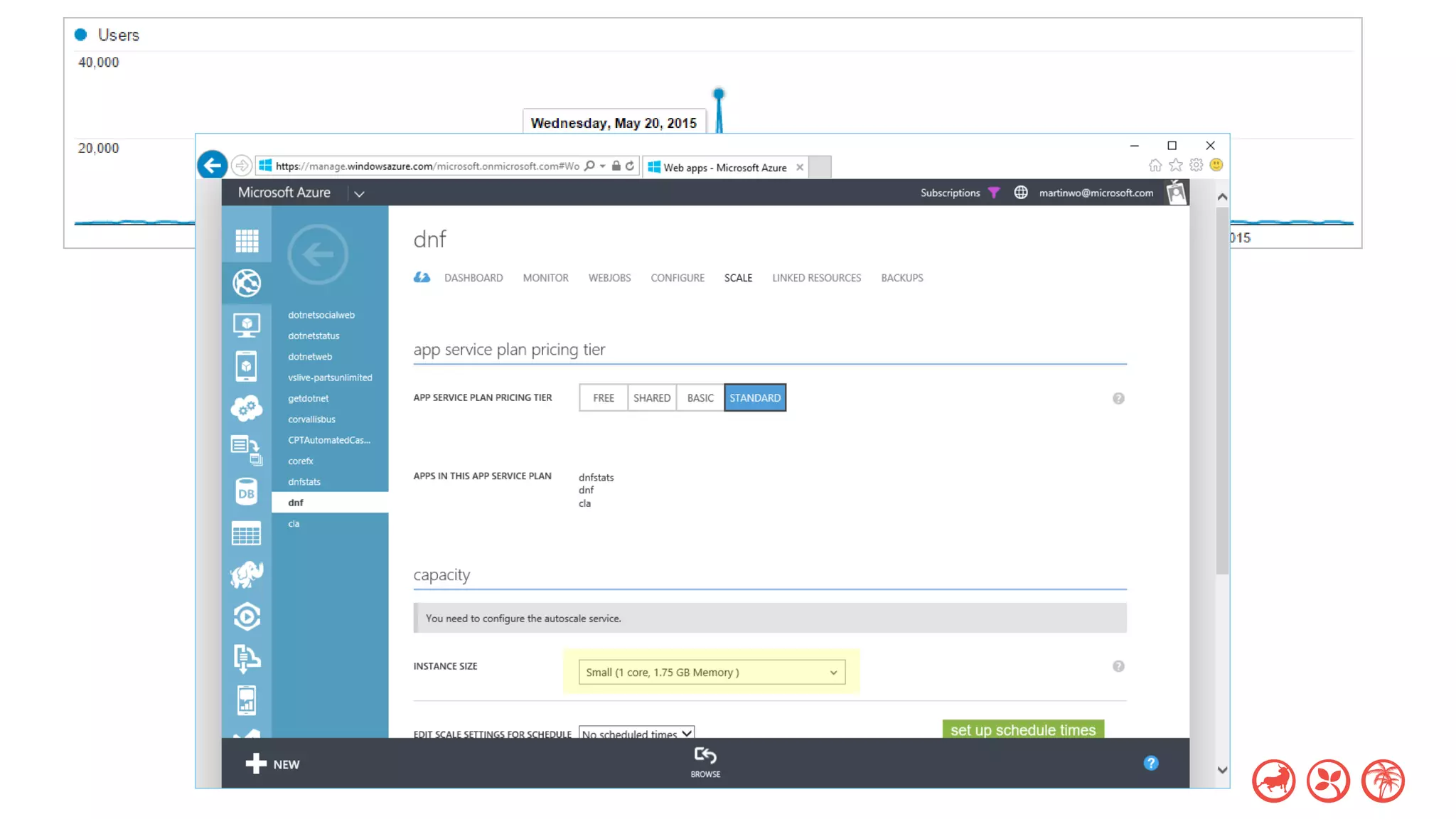Click the blue help question icon
Image resolution: width=1456 pixels, height=819 pixels.
[1150, 763]
